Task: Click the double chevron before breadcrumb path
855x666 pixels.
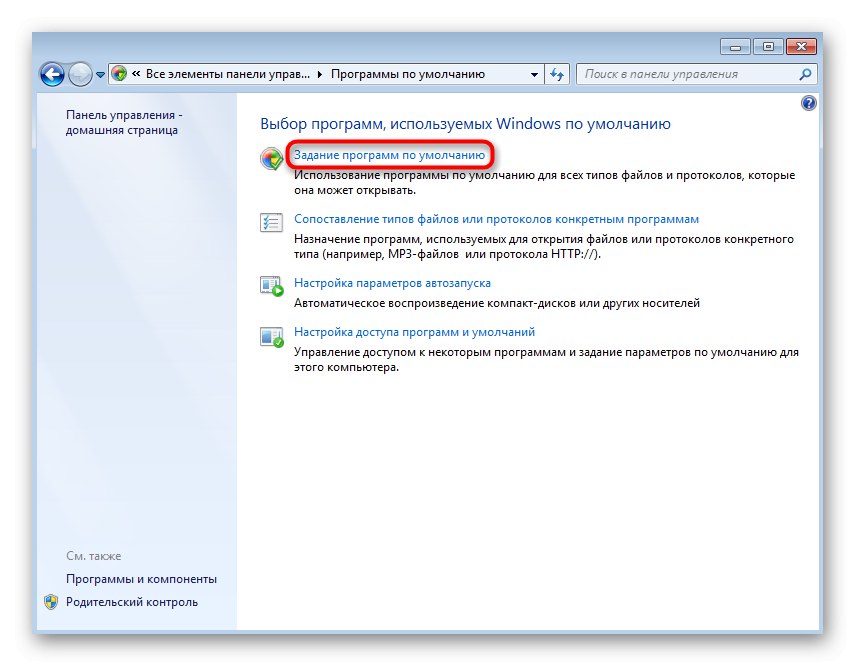Action: tap(136, 74)
